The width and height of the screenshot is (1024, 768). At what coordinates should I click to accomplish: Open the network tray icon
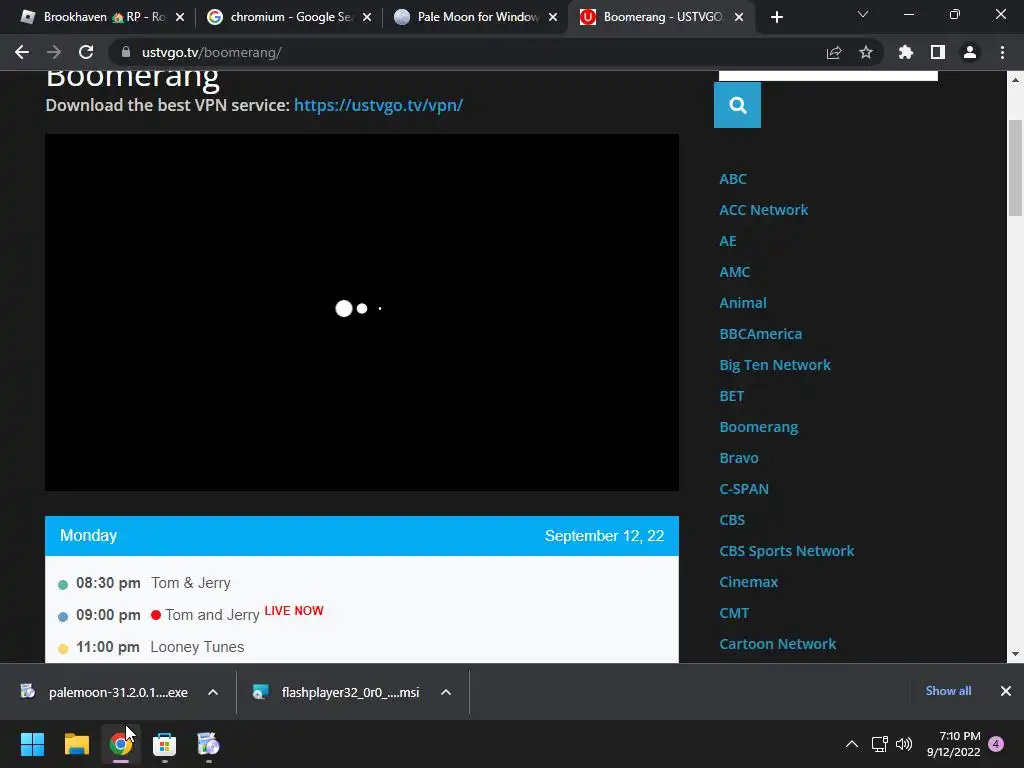tap(880, 744)
